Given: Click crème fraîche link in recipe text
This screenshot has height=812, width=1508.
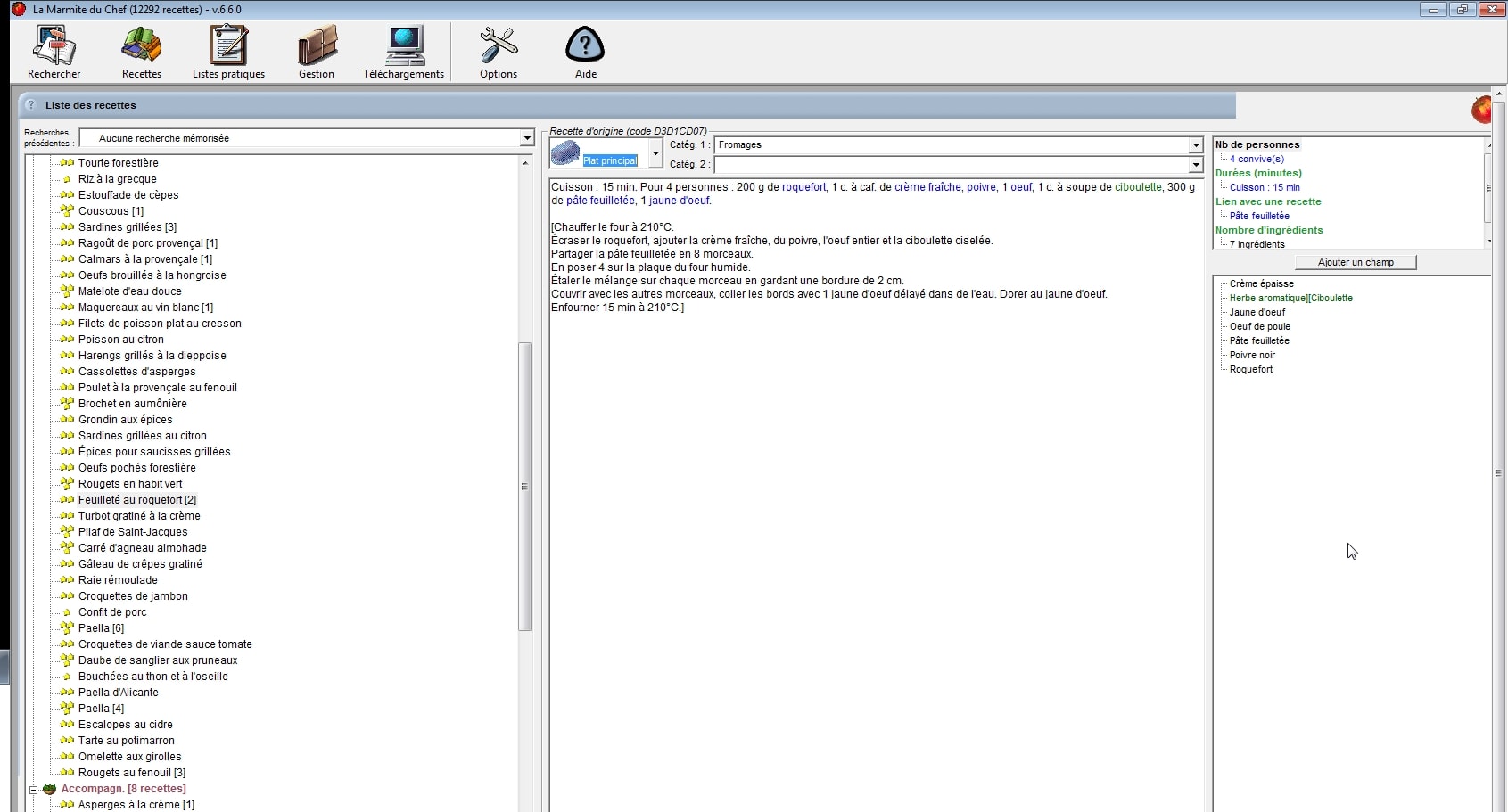Looking at the screenshot, I should tap(927, 187).
